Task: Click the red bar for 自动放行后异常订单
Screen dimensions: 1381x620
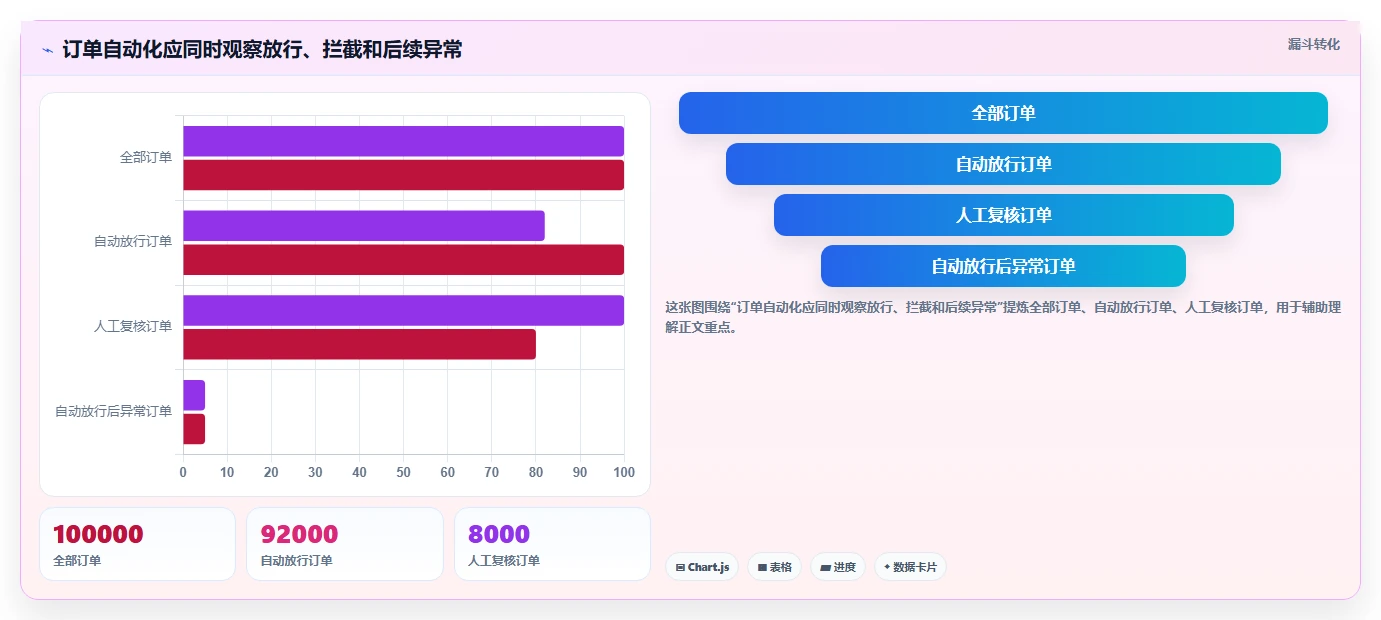Action: (194, 429)
